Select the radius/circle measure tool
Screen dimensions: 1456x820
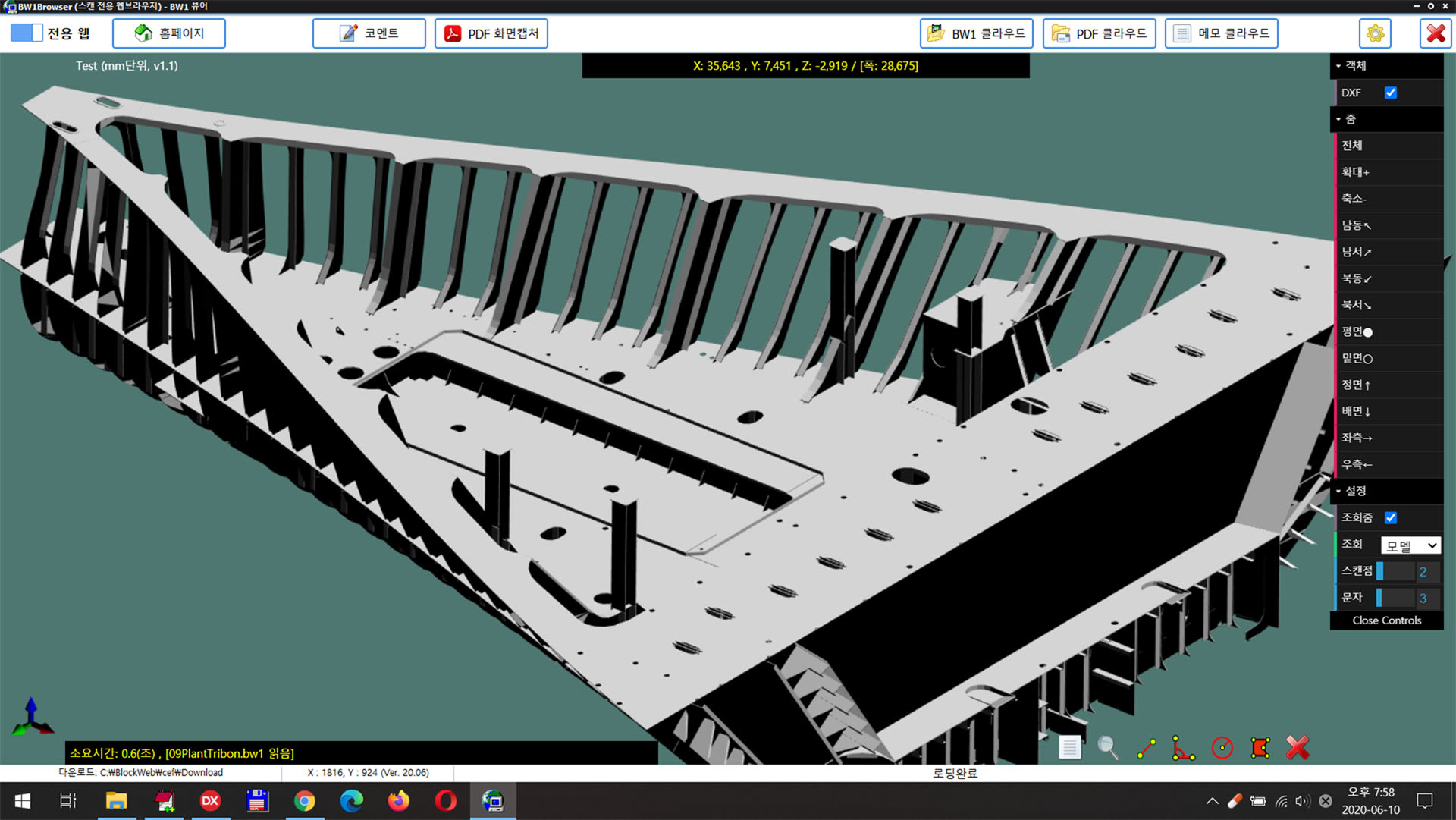click(1222, 748)
